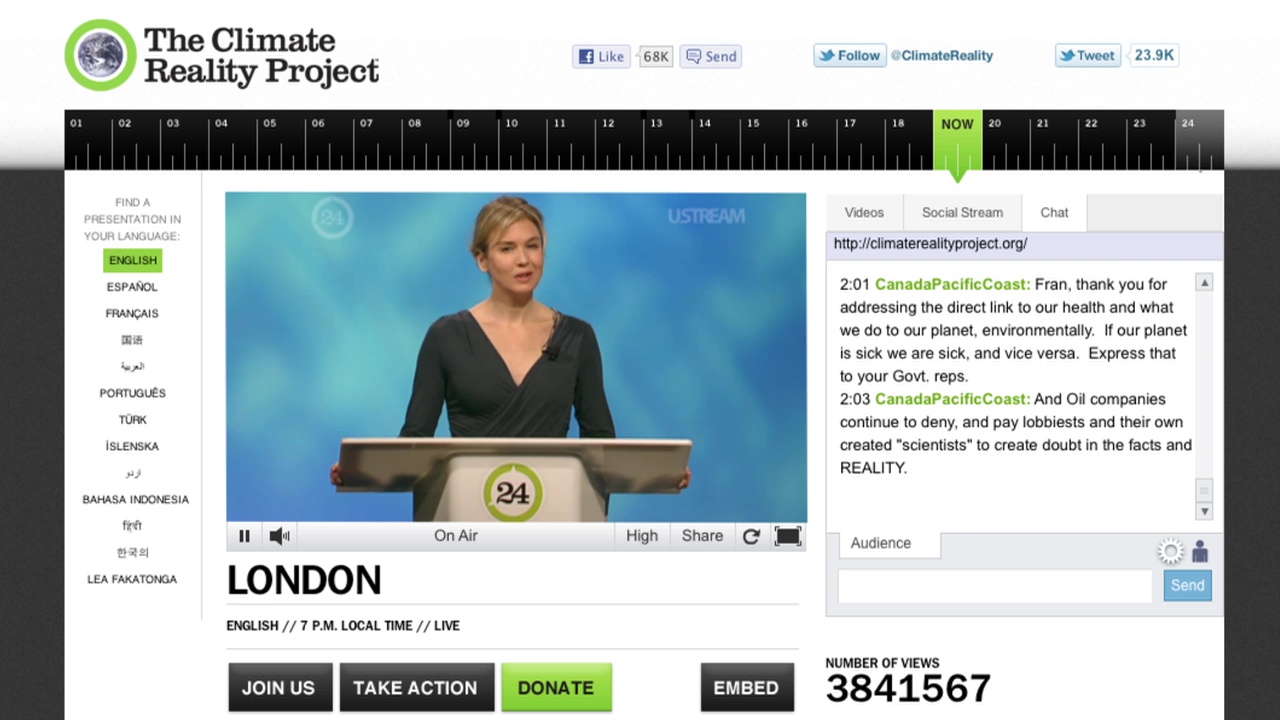Focus the chat message input field
Viewport: 1280px width, 720px height.
[x=995, y=586]
